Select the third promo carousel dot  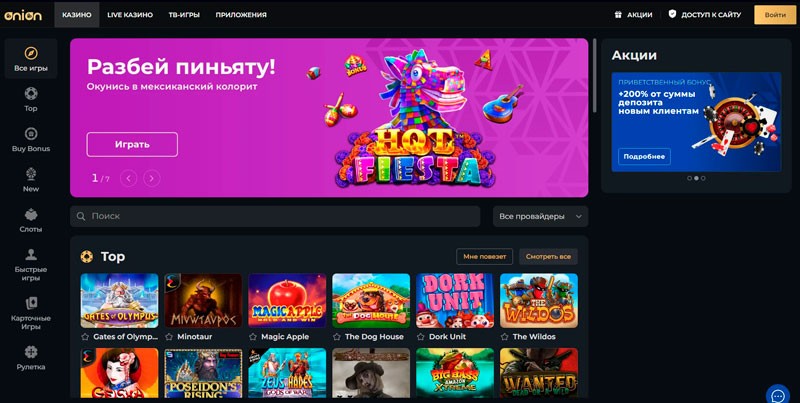(x=703, y=178)
